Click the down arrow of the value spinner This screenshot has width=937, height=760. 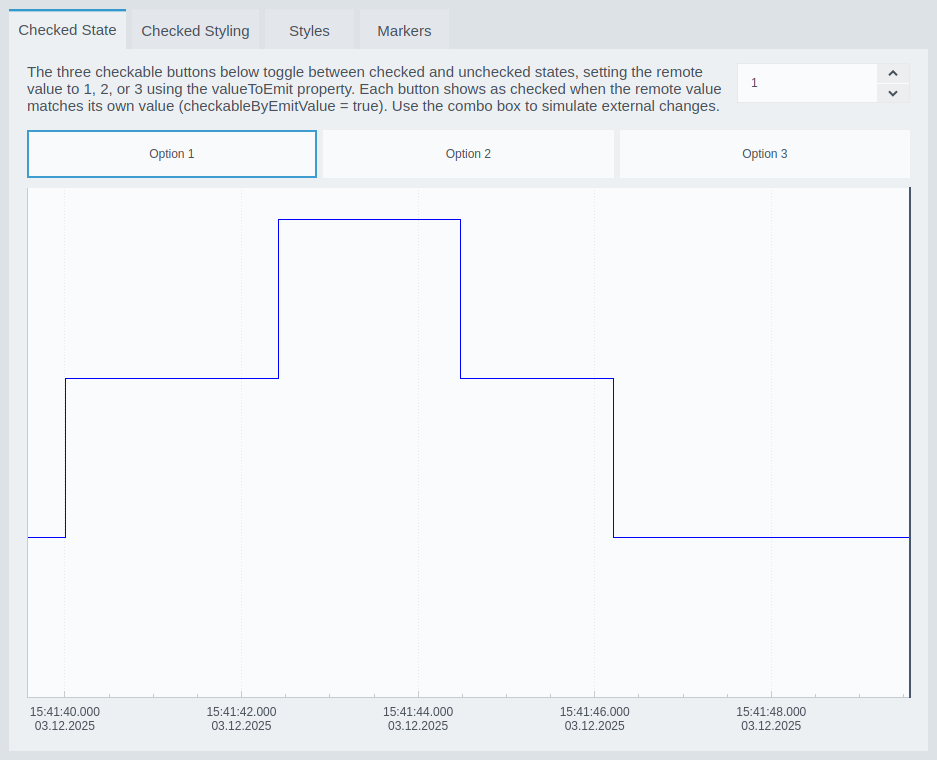pyautogui.click(x=893, y=93)
